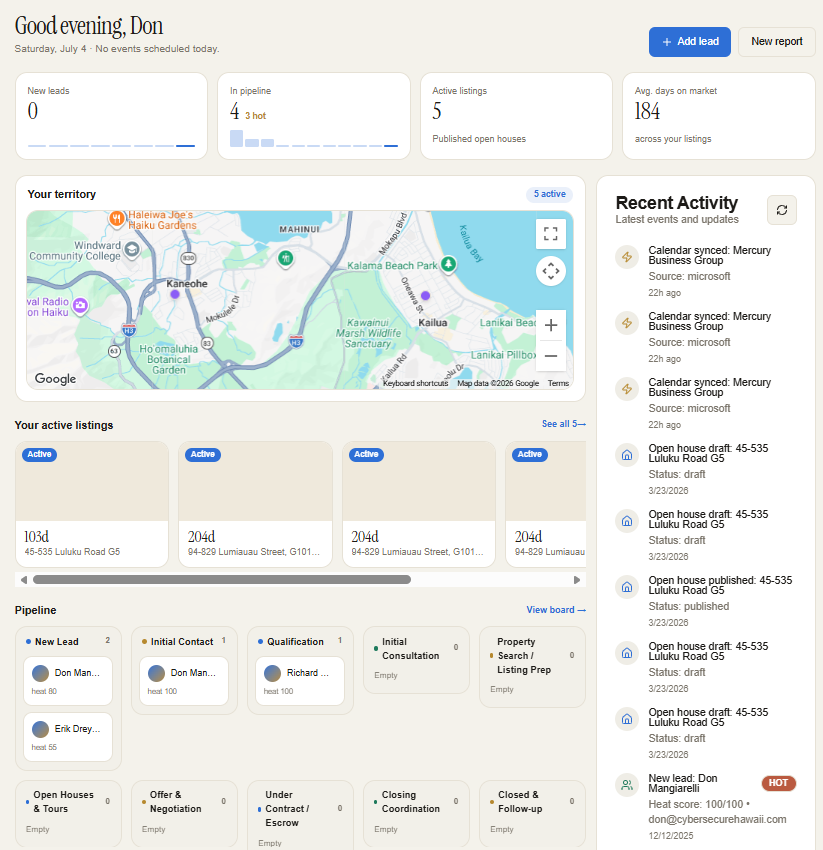Select Haleiwa Joe's restaurant map pin

pos(117,218)
